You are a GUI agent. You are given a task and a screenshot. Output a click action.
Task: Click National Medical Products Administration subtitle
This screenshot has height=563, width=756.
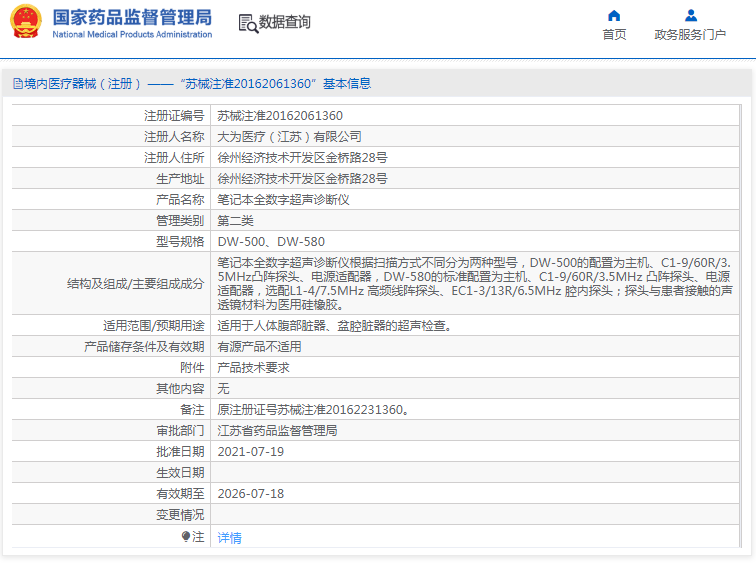coord(132,35)
